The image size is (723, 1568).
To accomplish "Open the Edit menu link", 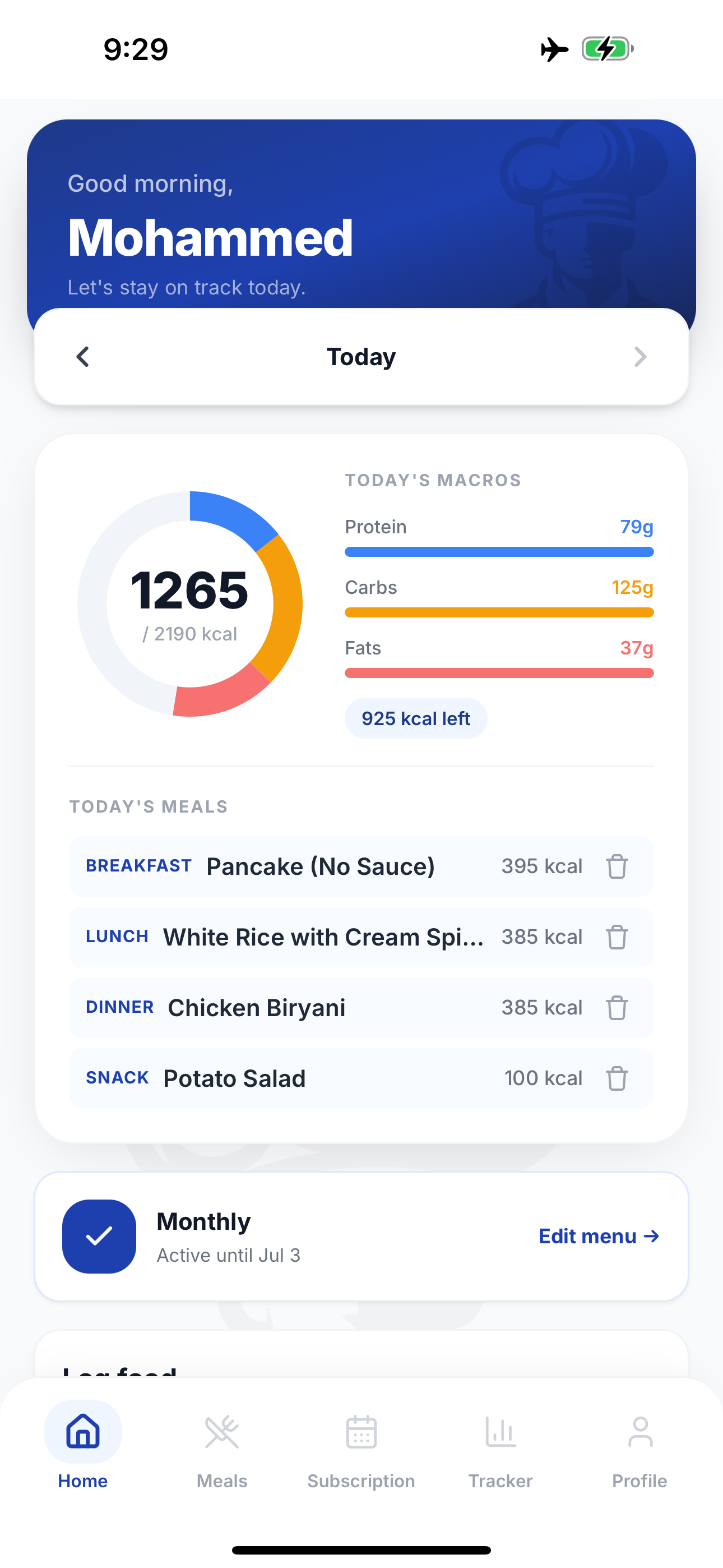I will pos(599,1236).
